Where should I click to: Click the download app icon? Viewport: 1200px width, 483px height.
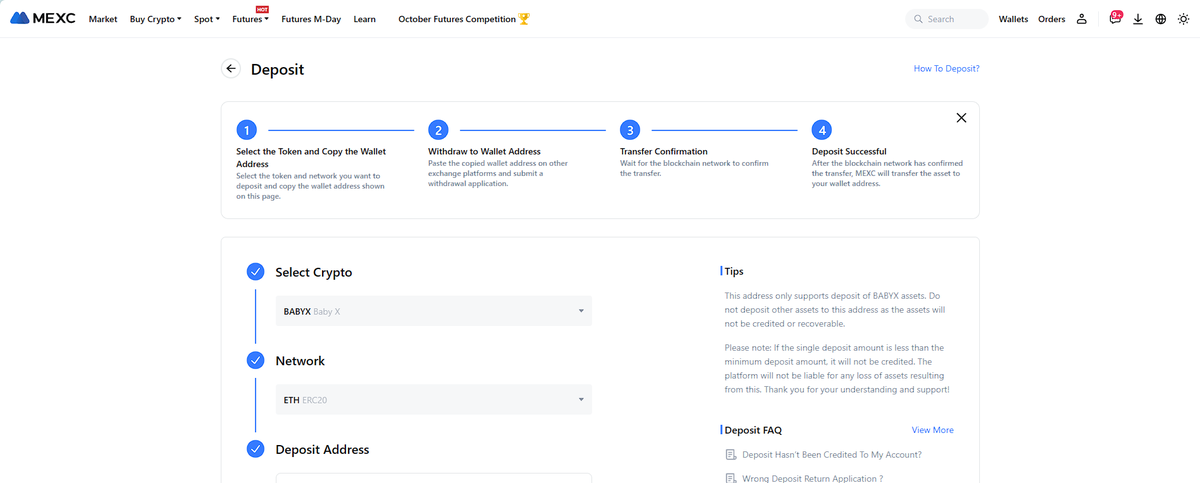(x=1138, y=19)
